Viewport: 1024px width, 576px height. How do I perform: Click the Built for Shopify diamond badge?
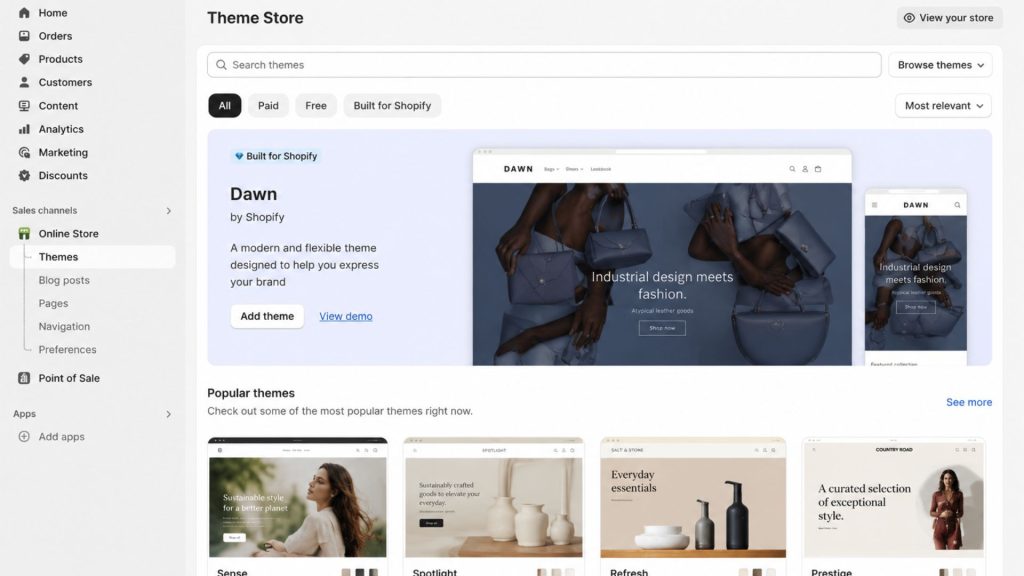pos(276,156)
